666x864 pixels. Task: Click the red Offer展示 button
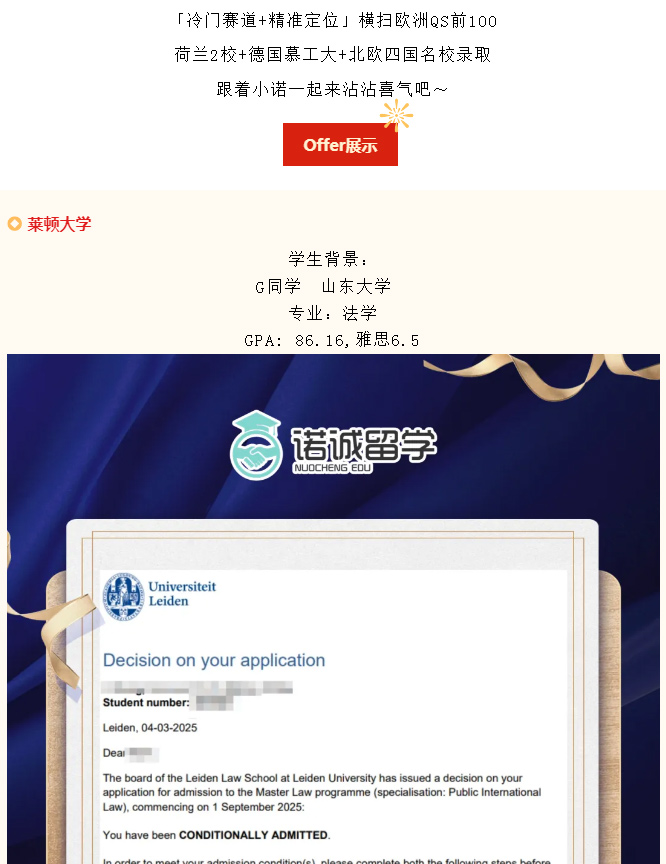[340, 144]
